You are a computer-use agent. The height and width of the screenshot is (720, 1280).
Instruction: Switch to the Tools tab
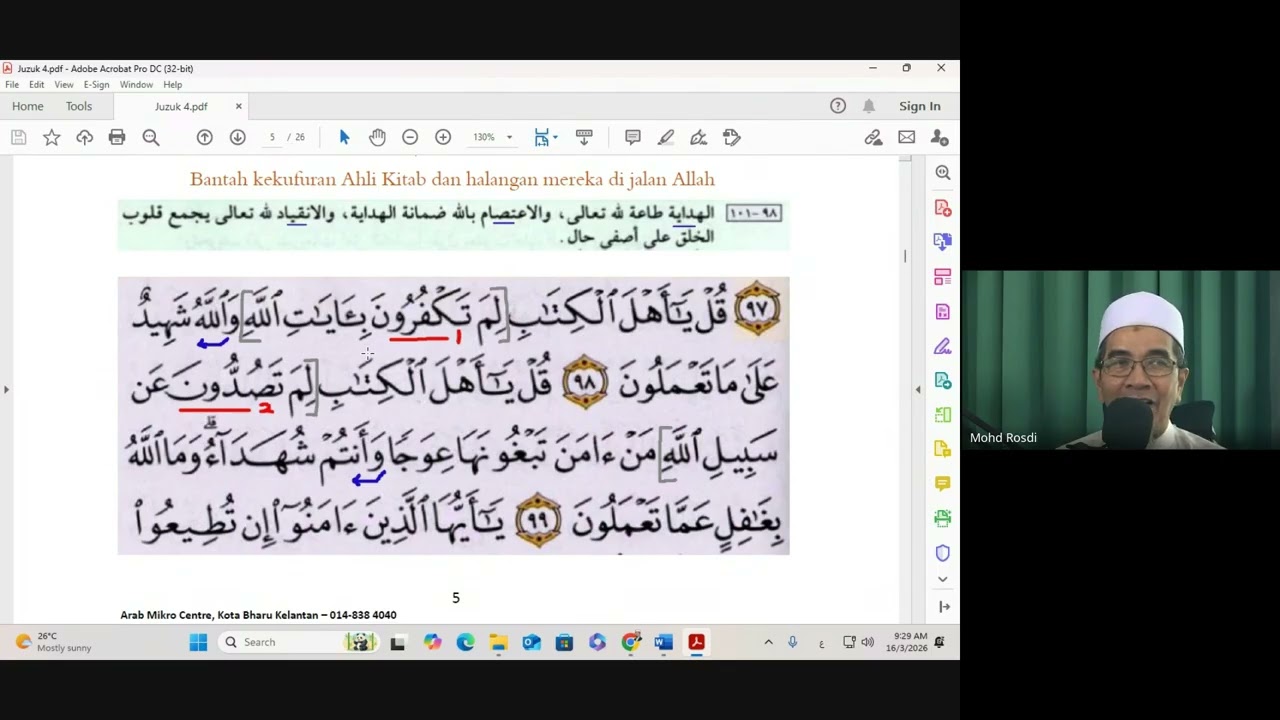(x=79, y=106)
